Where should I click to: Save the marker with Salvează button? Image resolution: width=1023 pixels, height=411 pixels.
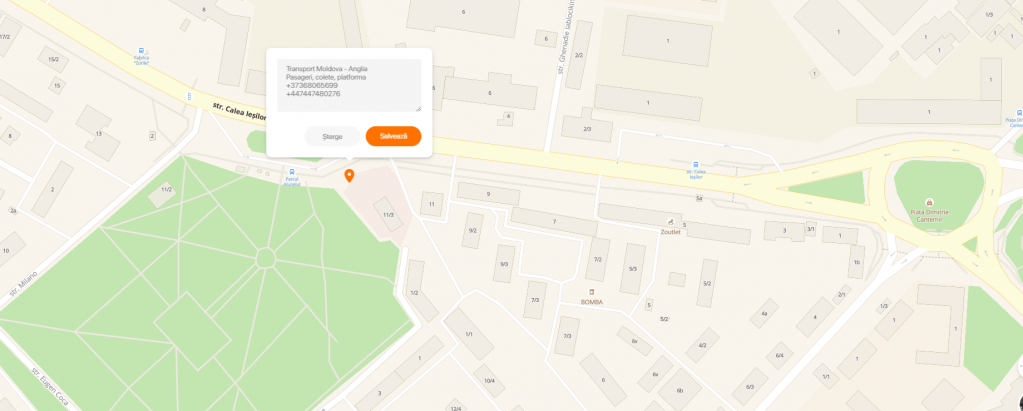pyautogui.click(x=393, y=136)
